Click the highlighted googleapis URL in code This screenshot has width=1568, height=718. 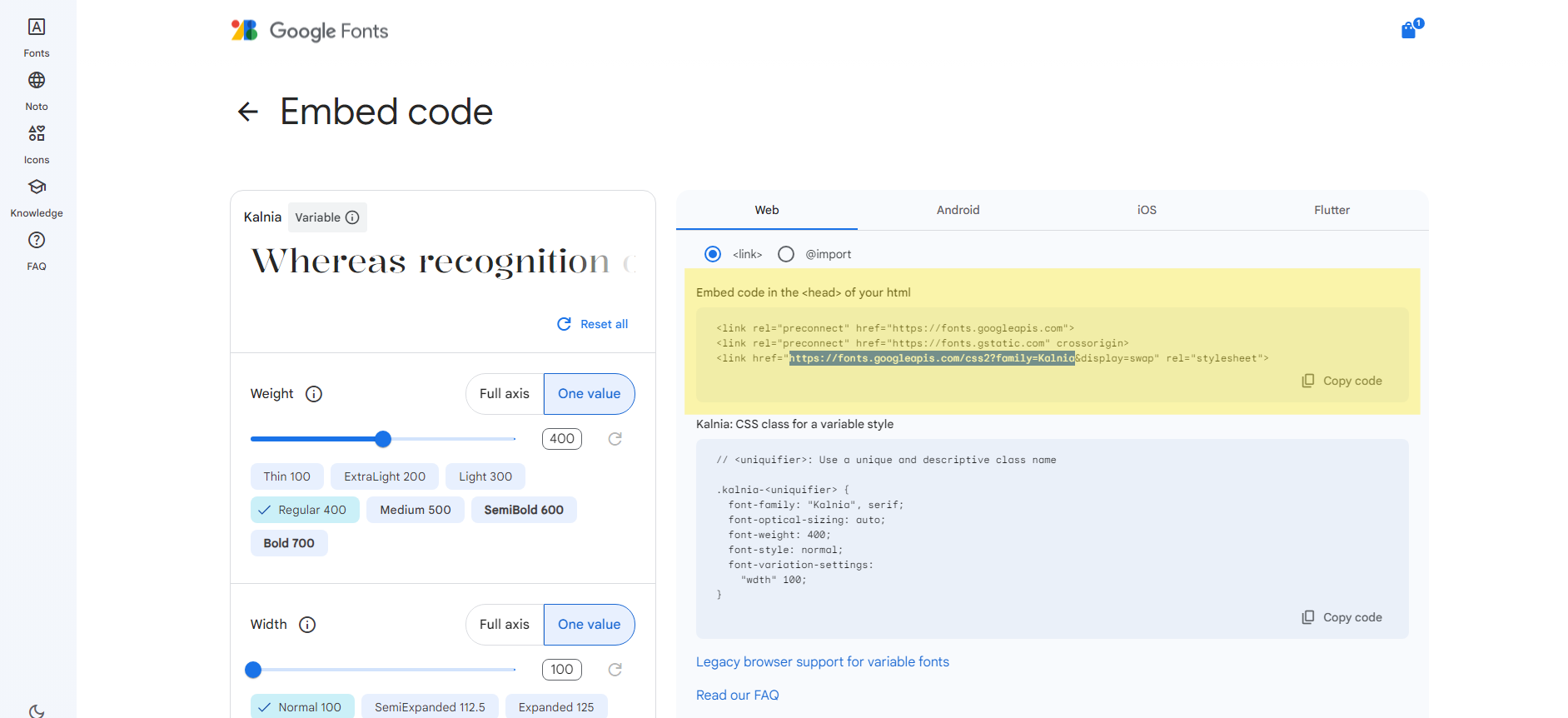(932, 358)
